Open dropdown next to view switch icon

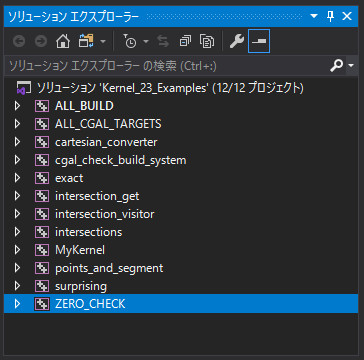click(x=103, y=42)
